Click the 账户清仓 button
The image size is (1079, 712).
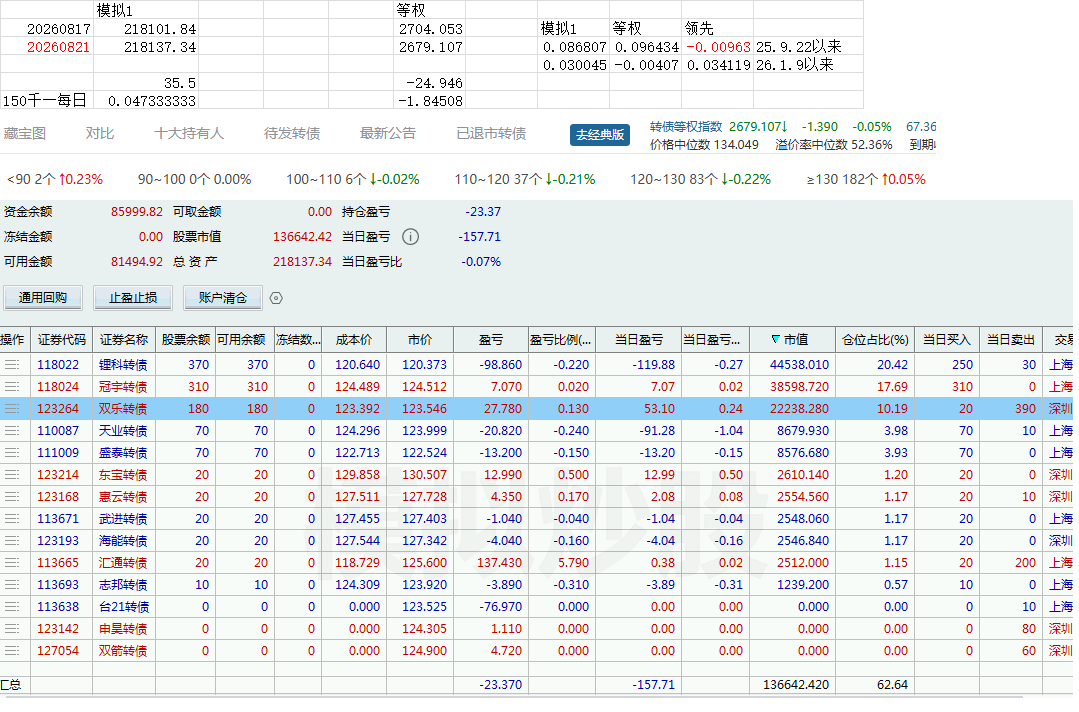(222, 298)
